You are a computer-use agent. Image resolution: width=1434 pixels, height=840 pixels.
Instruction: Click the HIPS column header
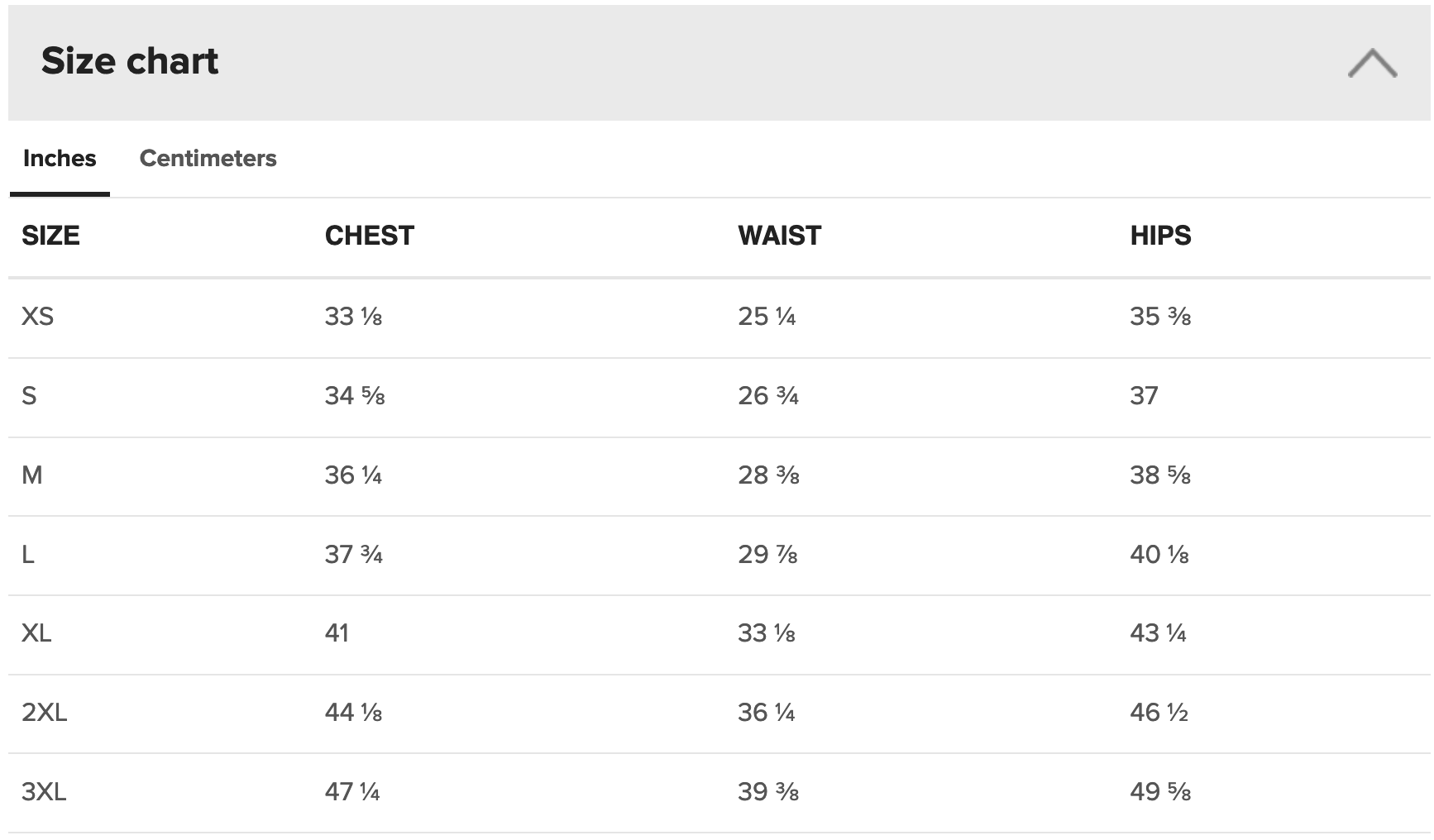(1160, 236)
